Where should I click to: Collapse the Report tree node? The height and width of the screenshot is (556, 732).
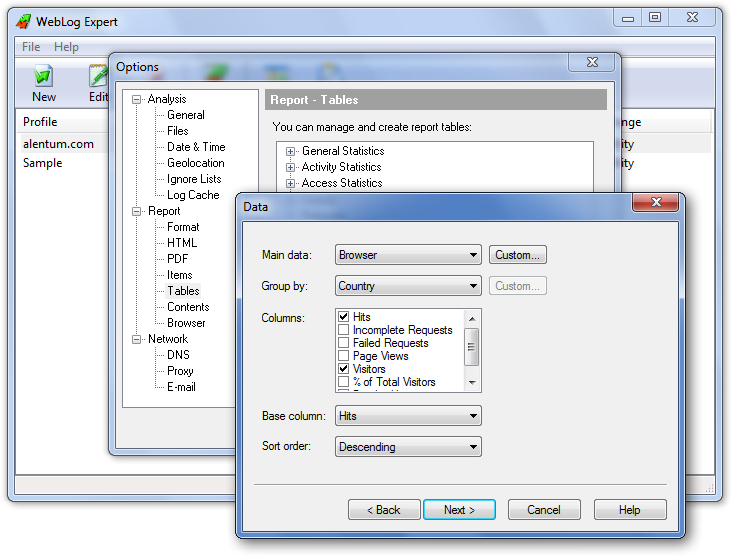coord(136,211)
